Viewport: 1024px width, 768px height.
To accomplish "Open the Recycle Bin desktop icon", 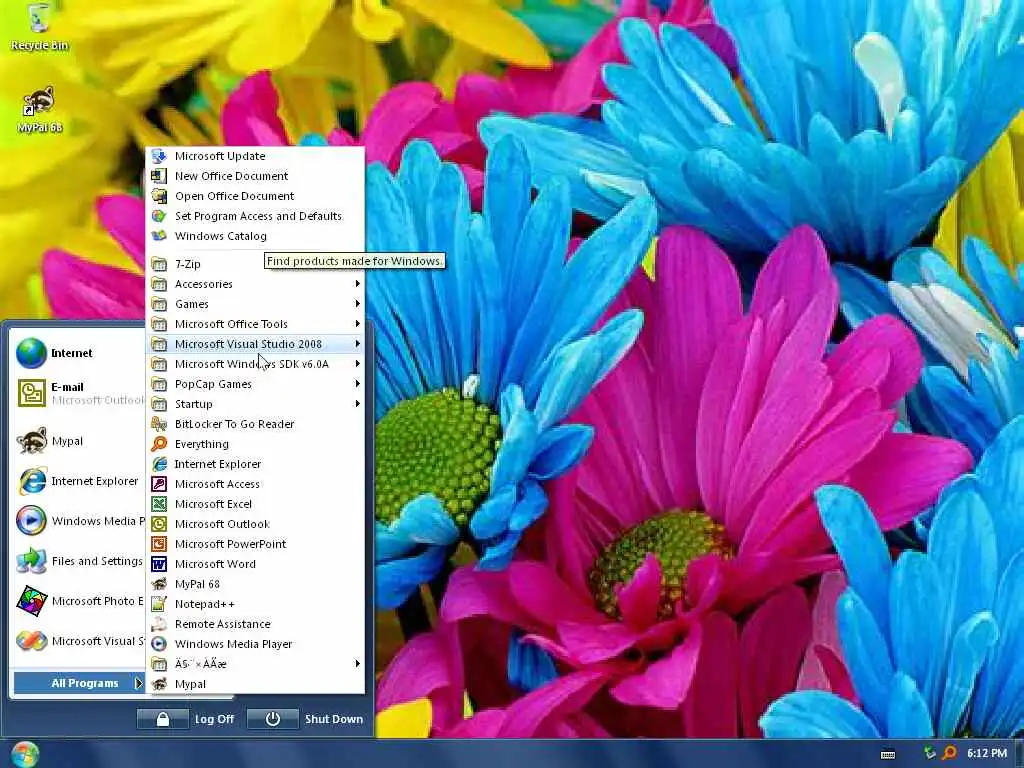I will pyautogui.click(x=39, y=26).
